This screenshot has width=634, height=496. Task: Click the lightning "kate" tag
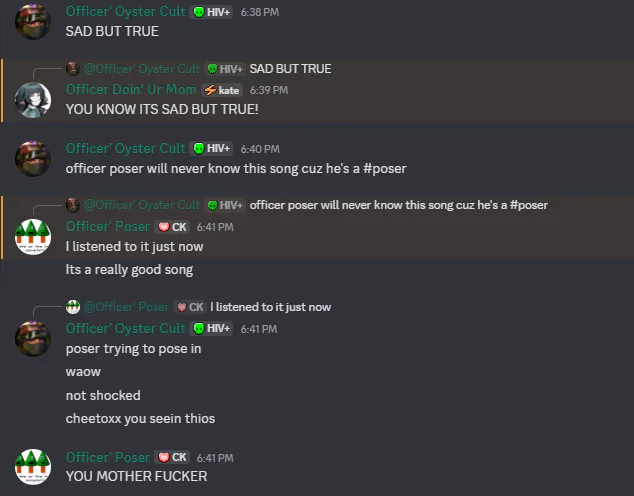pyautogui.click(x=223, y=90)
